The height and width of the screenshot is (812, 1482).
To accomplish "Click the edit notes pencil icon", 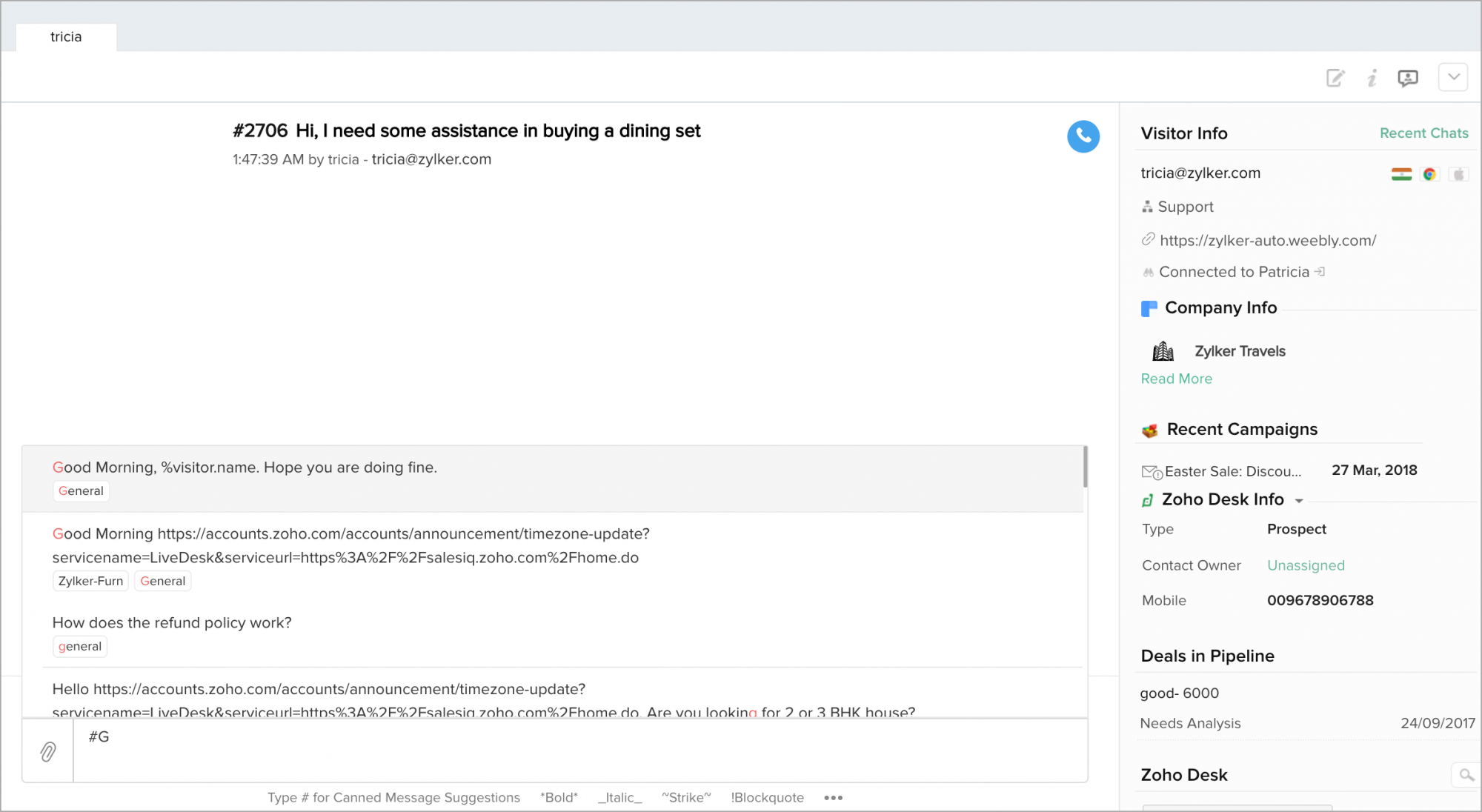I will click(1335, 78).
